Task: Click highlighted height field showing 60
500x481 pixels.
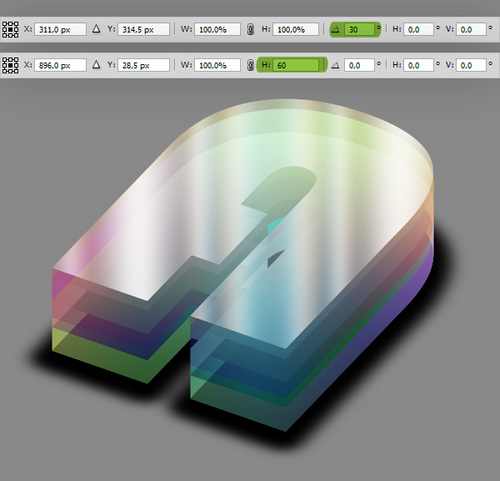Action: pyautogui.click(x=296, y=65)
